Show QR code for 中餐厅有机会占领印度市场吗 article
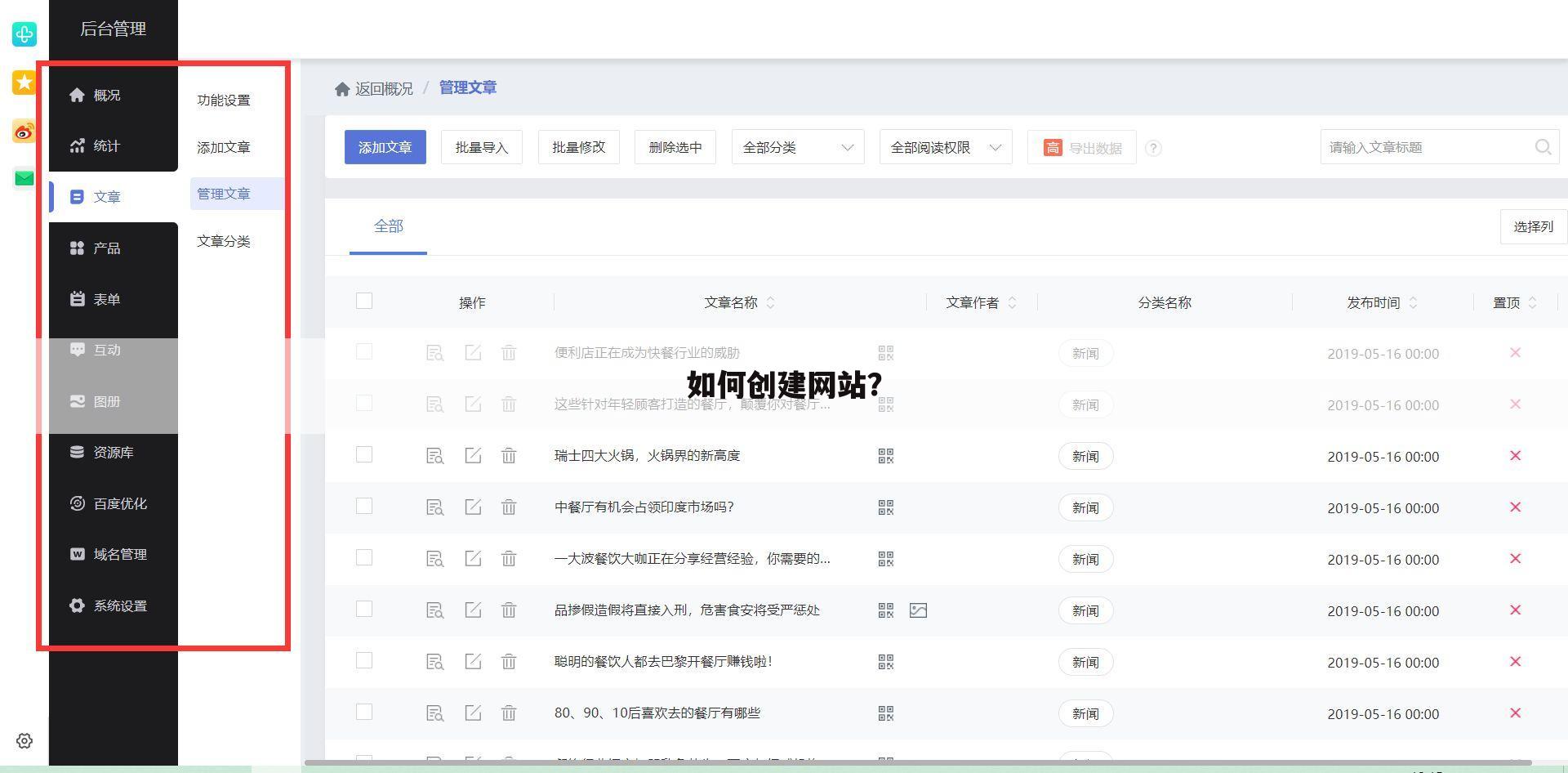This screenshot has width=1568, height=773. click(885, 507)
